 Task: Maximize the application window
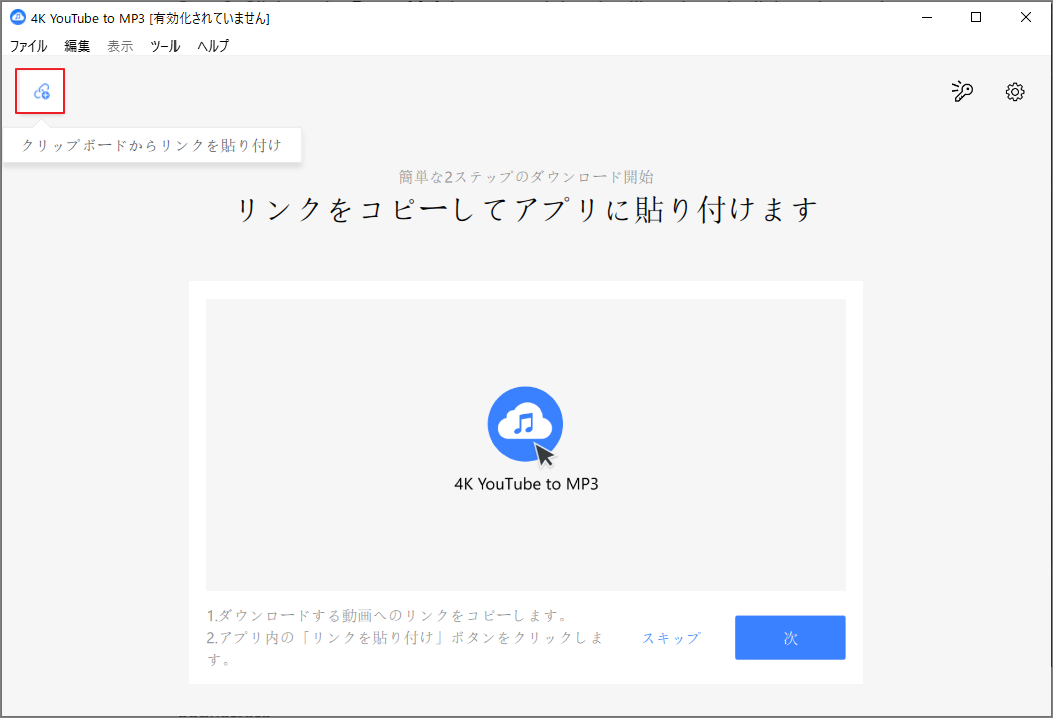tap(976, 17)
